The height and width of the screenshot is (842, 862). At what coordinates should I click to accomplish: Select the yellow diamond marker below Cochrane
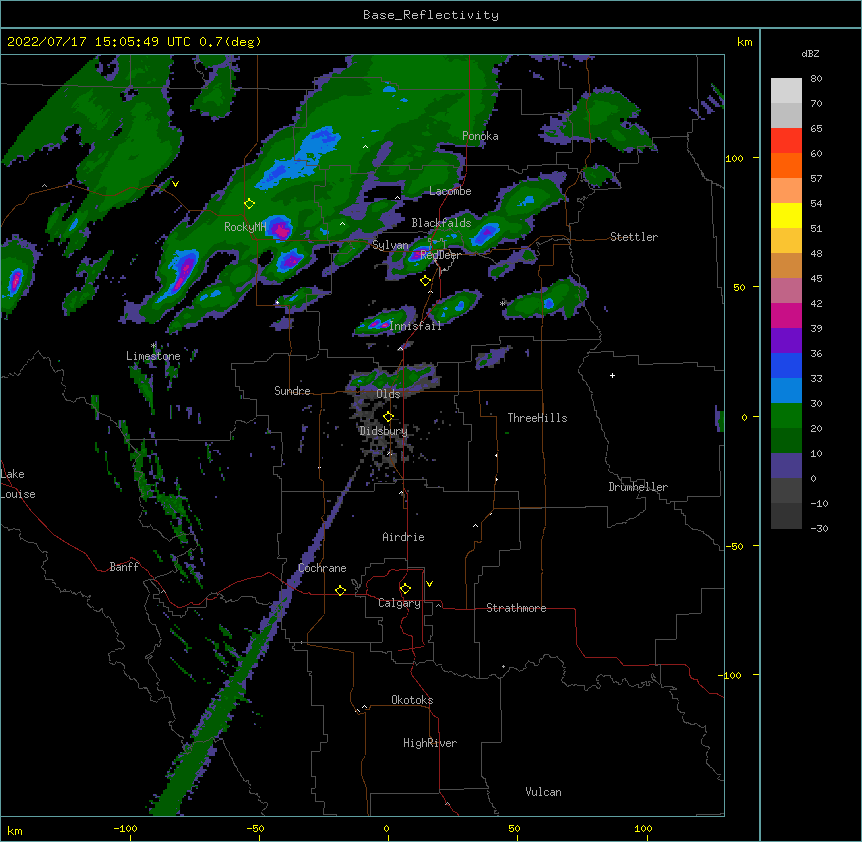[x=340, y=590]
